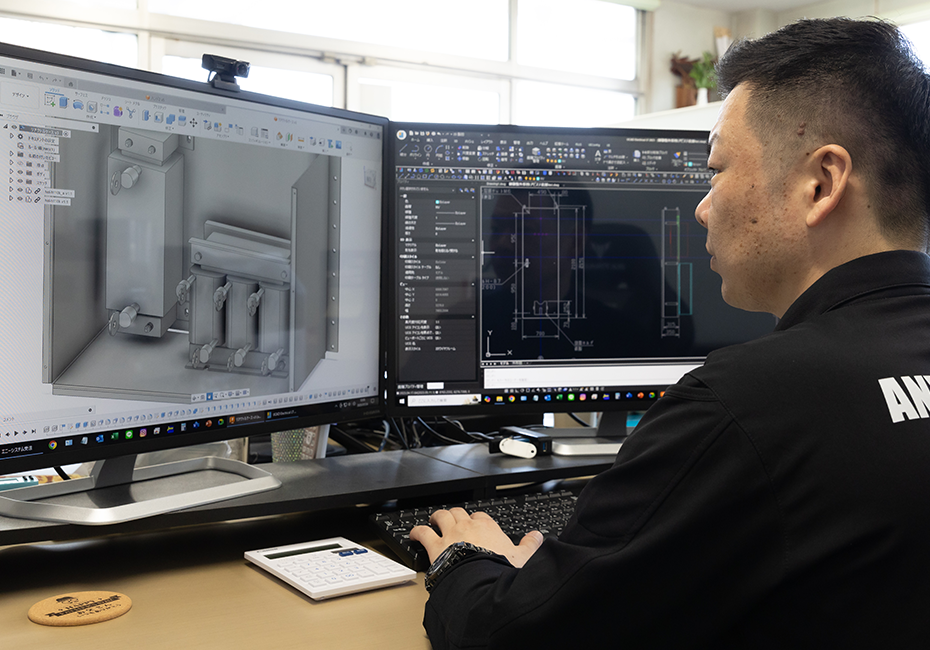The image size is (930, 650).
Task: Select the large A Text tool in IJCAD
Action: [597, 154]
